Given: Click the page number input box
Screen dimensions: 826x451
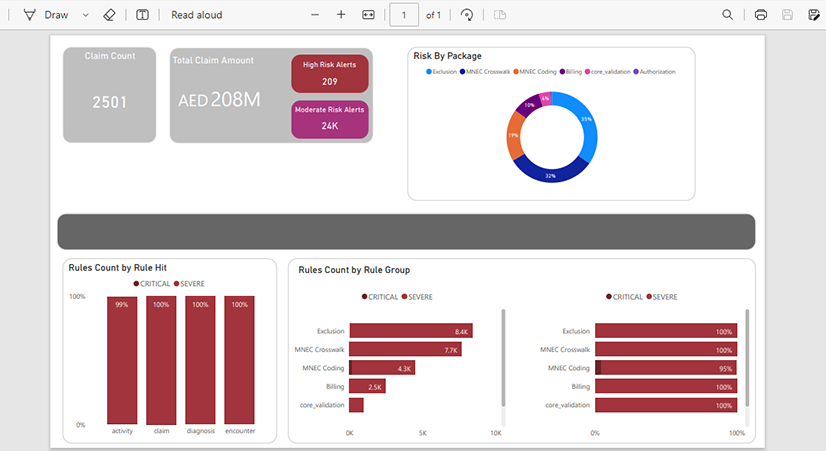Looking at the screenshot, I should click(x=404, y=15).
